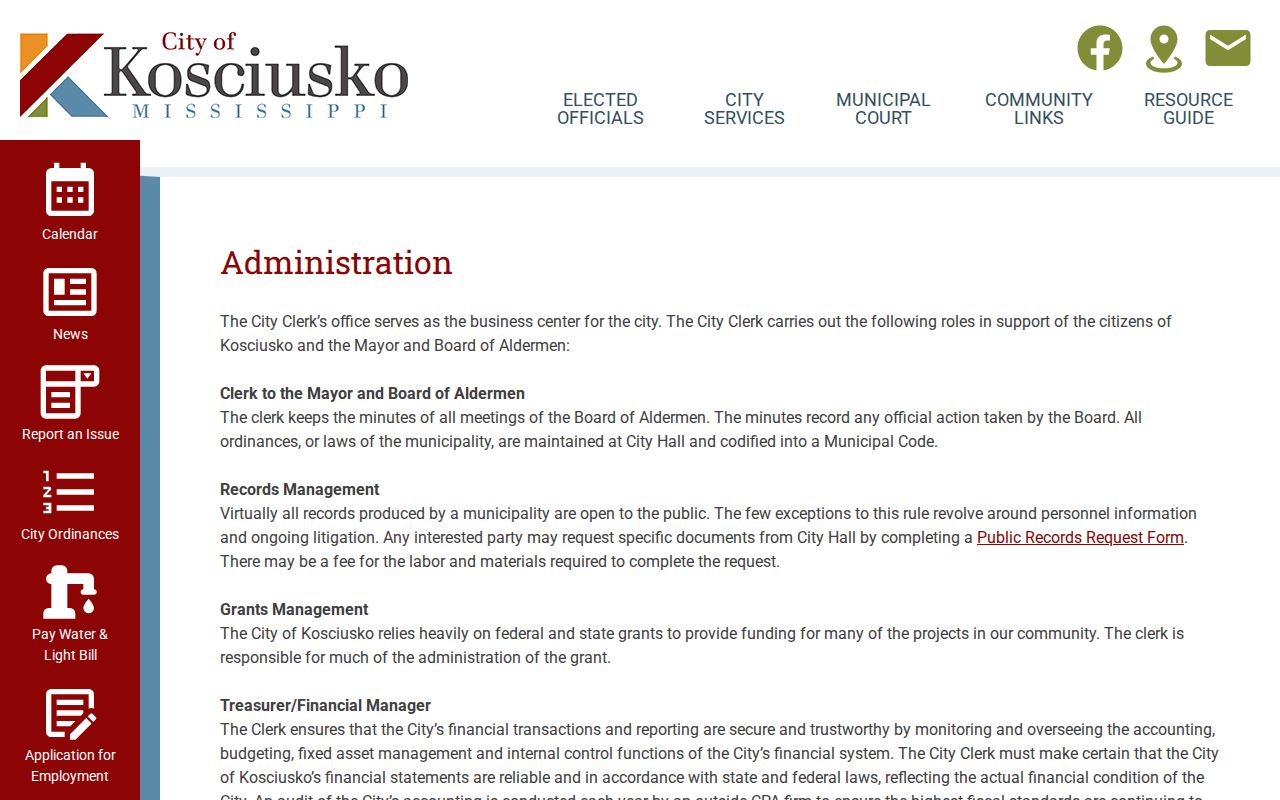This screenshot has height=800, width=1280.
Task: Click the Report an Issue icon
Action: tap(70, 392)
